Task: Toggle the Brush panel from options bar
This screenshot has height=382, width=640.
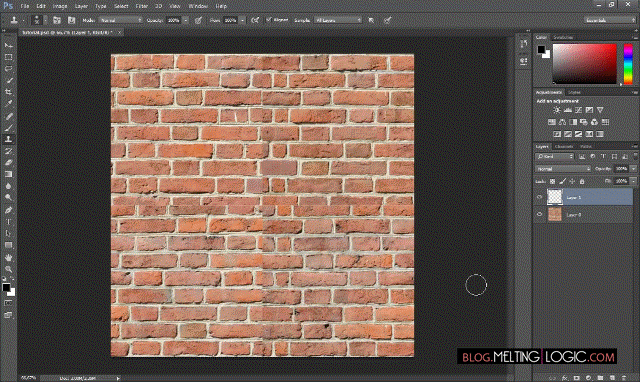Action: 57,20
